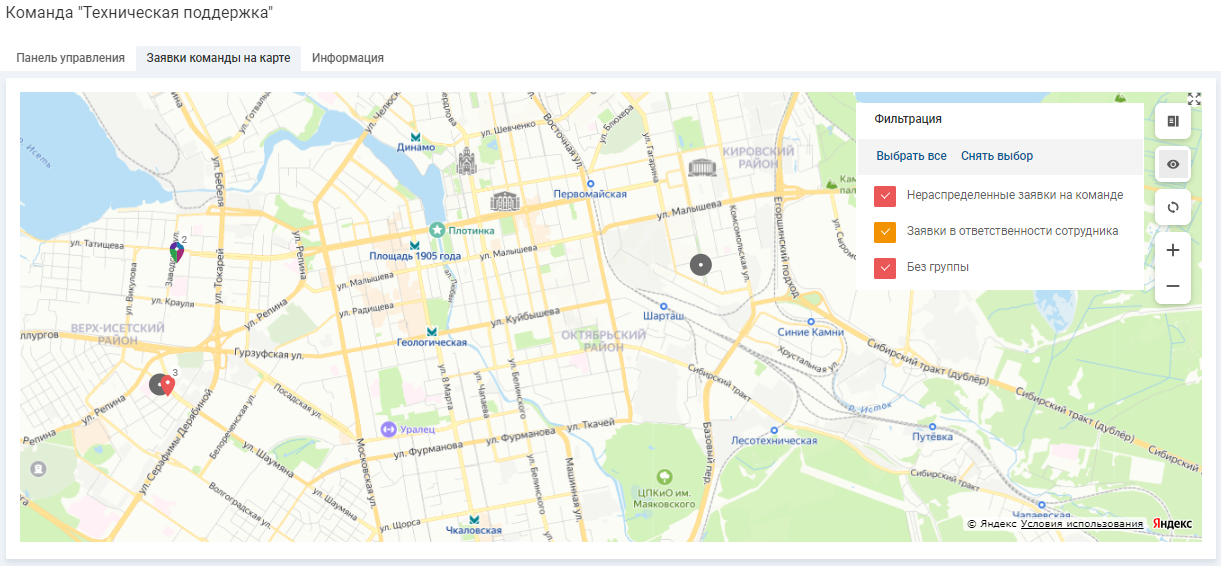Select the gray marker near Шарташ
Image resolution: width=1221 pixels, height=566 pixels.
702,265
